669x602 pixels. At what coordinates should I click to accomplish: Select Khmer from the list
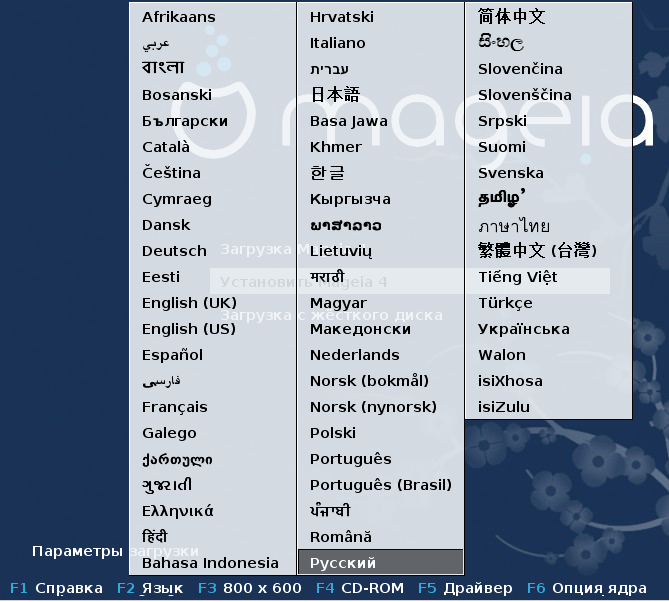click(336, 147)
